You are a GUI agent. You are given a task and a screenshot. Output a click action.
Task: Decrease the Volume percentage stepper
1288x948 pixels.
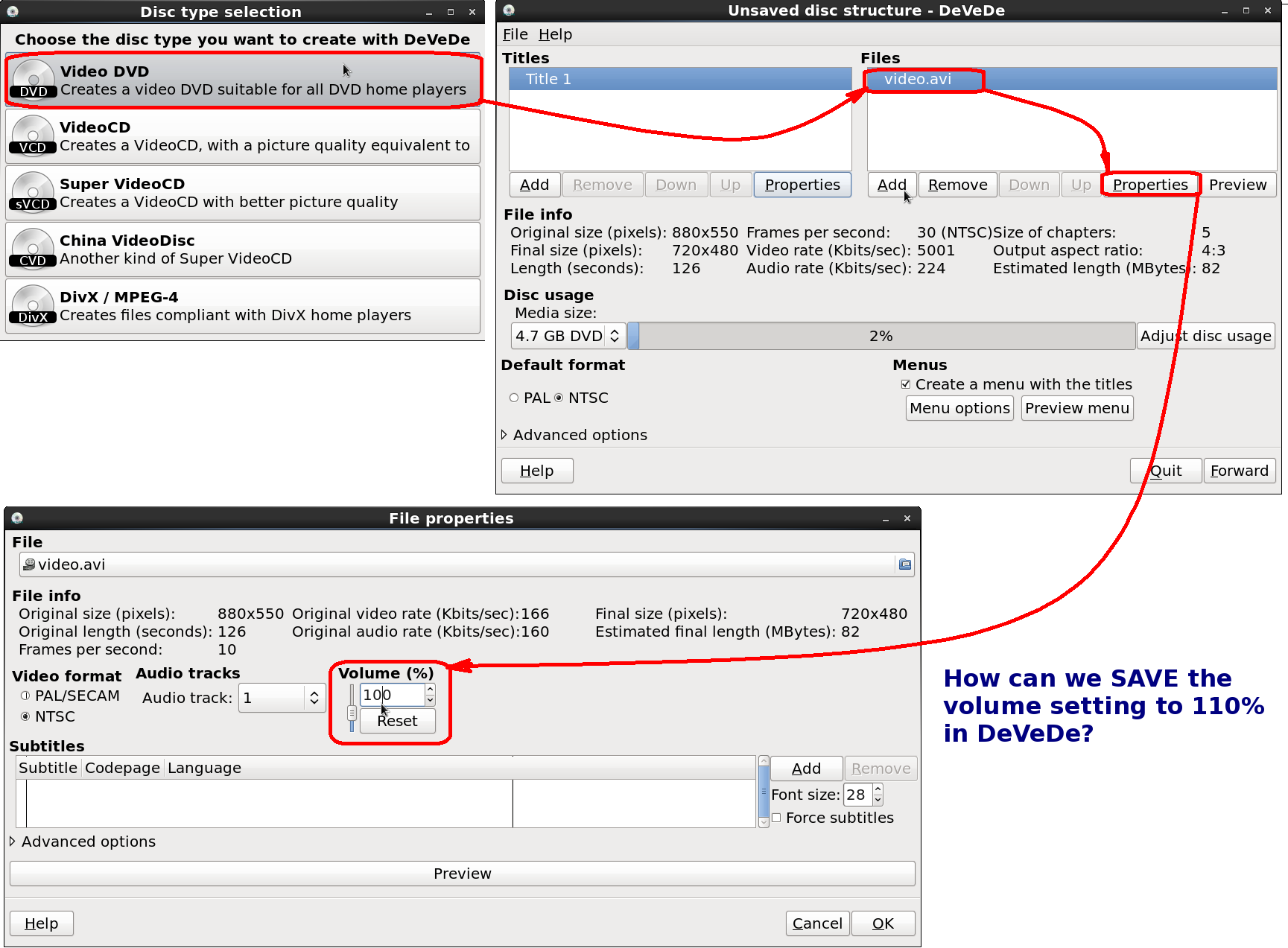(430, 701)
